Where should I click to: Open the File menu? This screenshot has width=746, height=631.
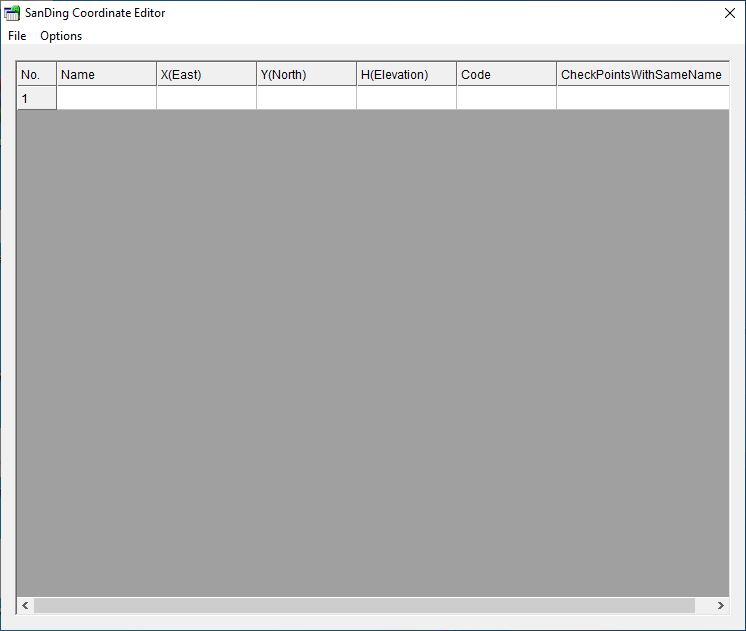click(x=17, y=36)
